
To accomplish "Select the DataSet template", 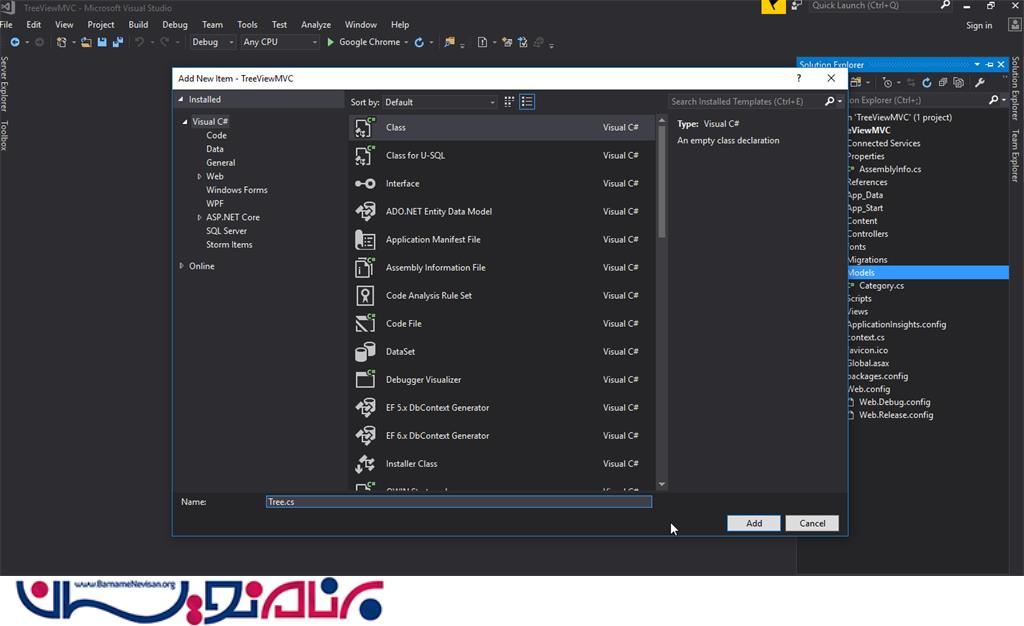I will pyautogui.click(x=502, y=352).
